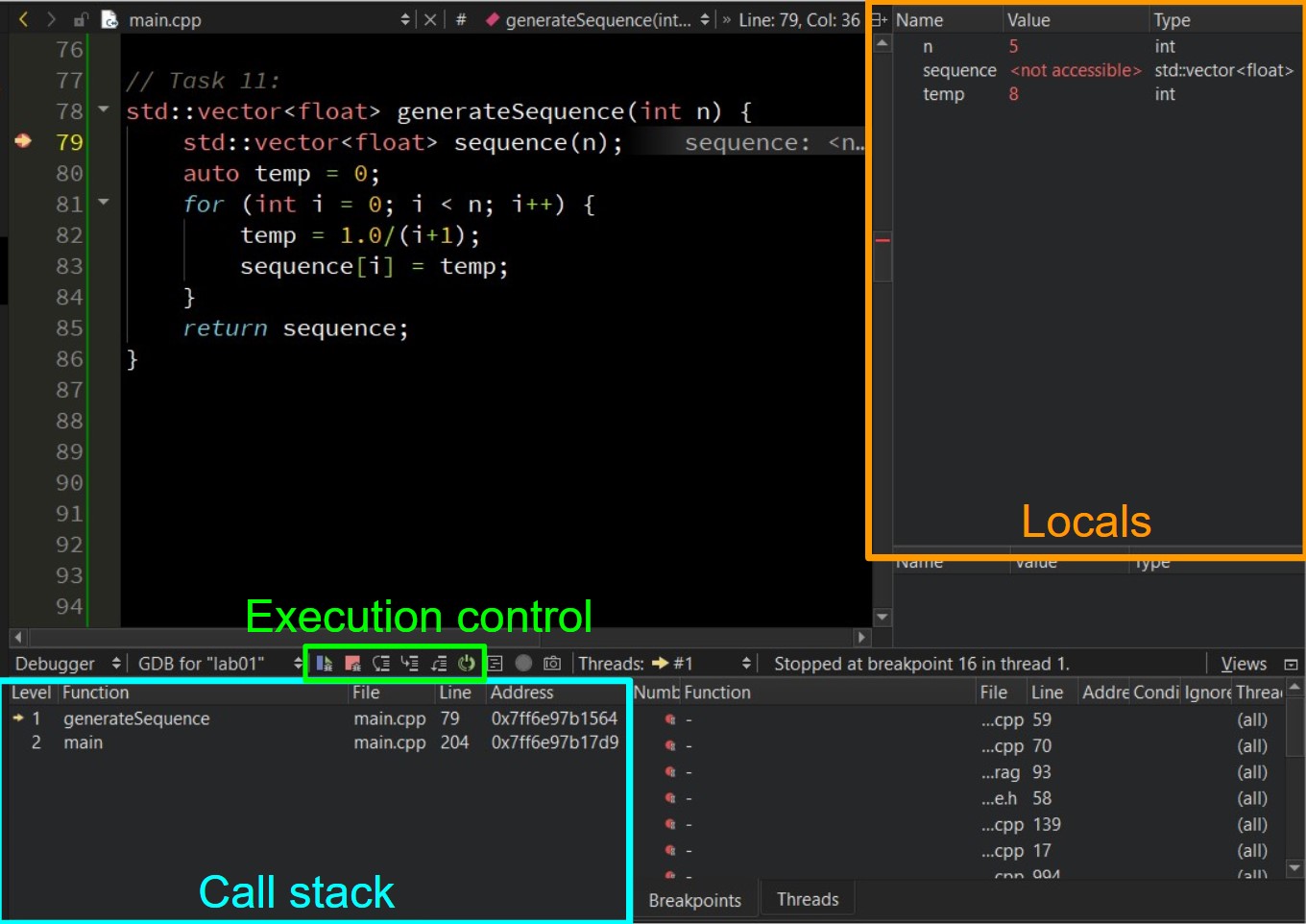Viewport: 1306px width, 924px height.
Task: Click the value 8 of temp
Action: (x=1013, y=94)
